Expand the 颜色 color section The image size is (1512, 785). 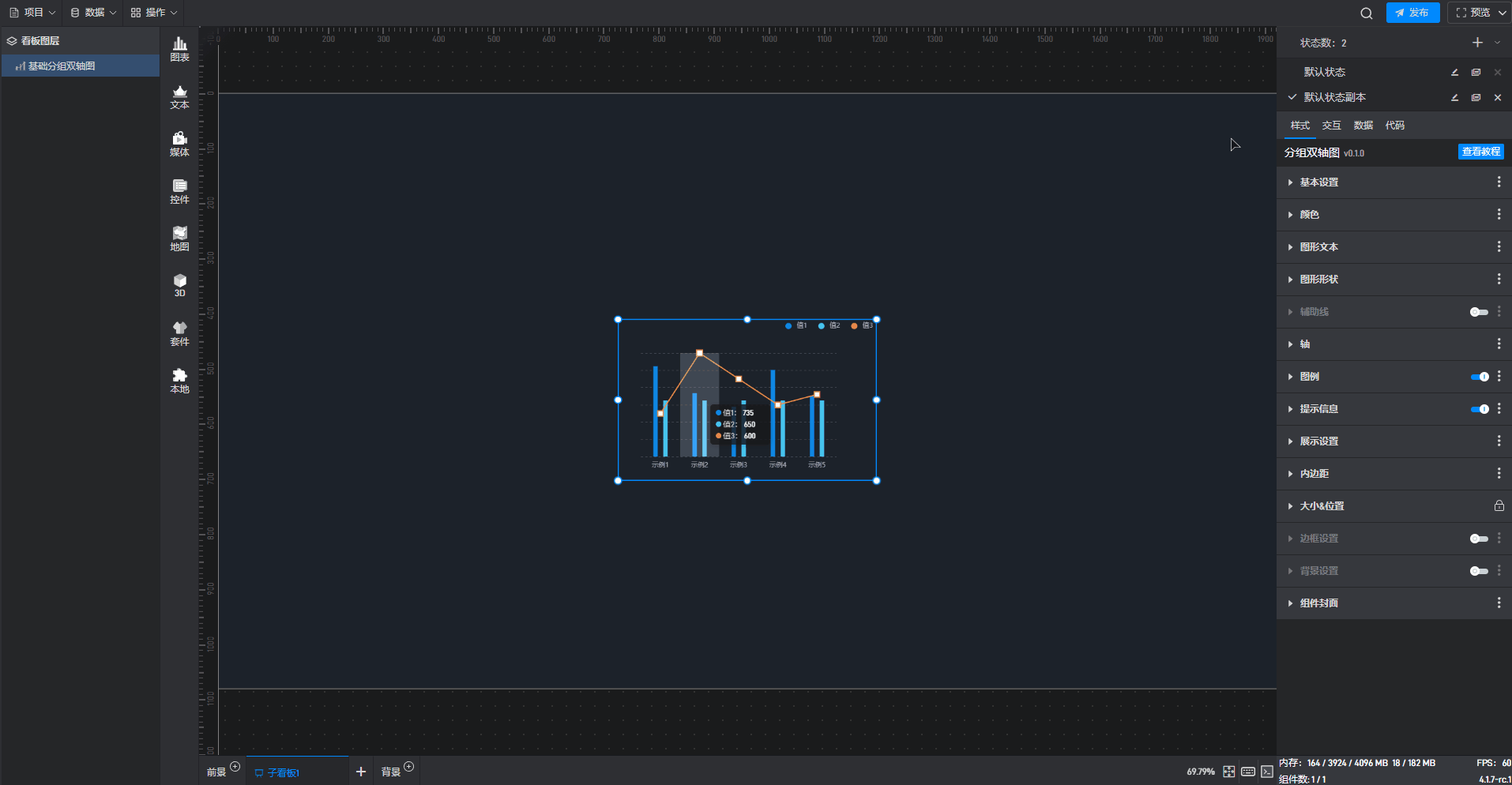[x=1309, y=215]
